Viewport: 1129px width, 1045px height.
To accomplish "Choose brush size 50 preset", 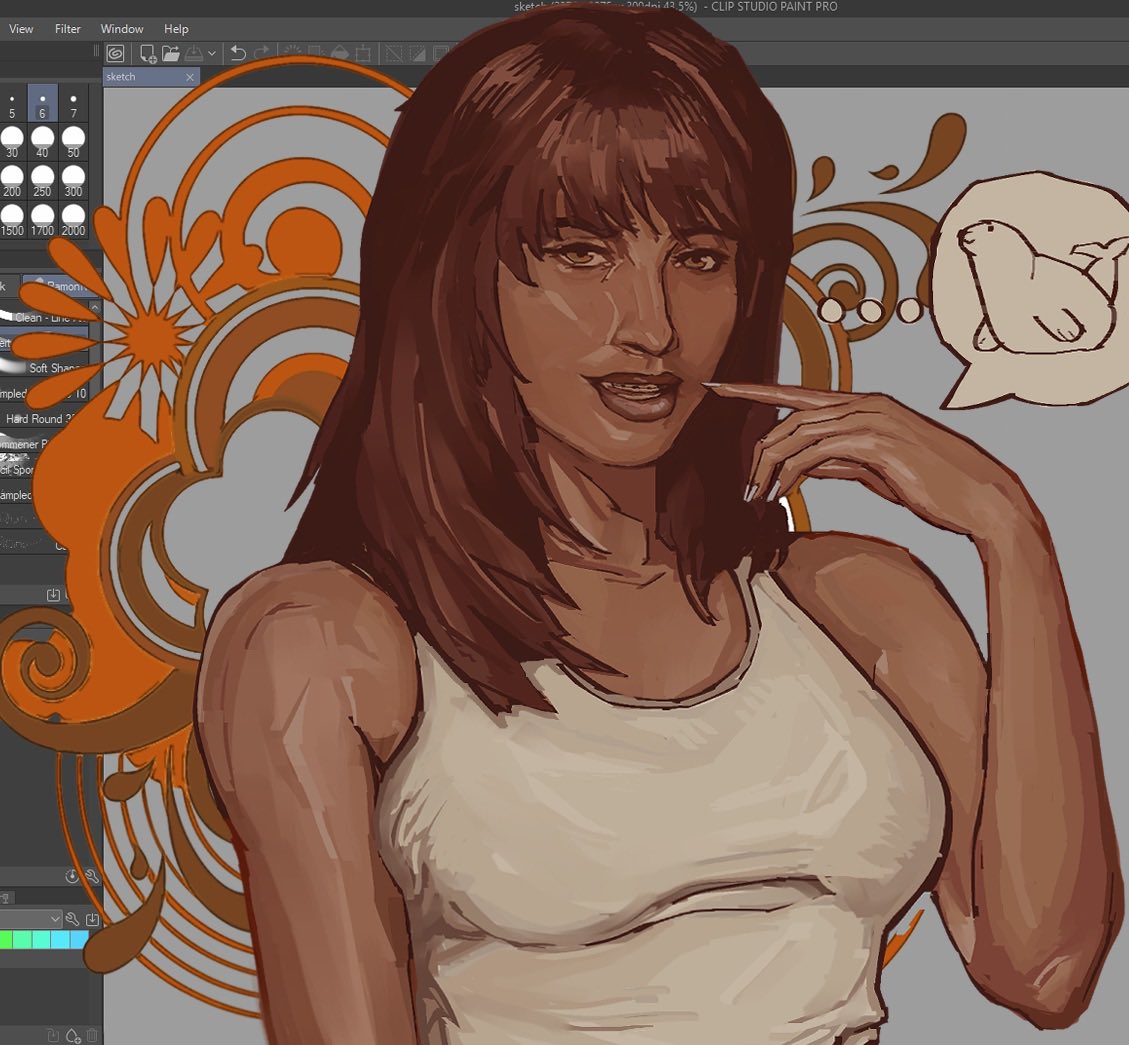I will pos(73,142).
